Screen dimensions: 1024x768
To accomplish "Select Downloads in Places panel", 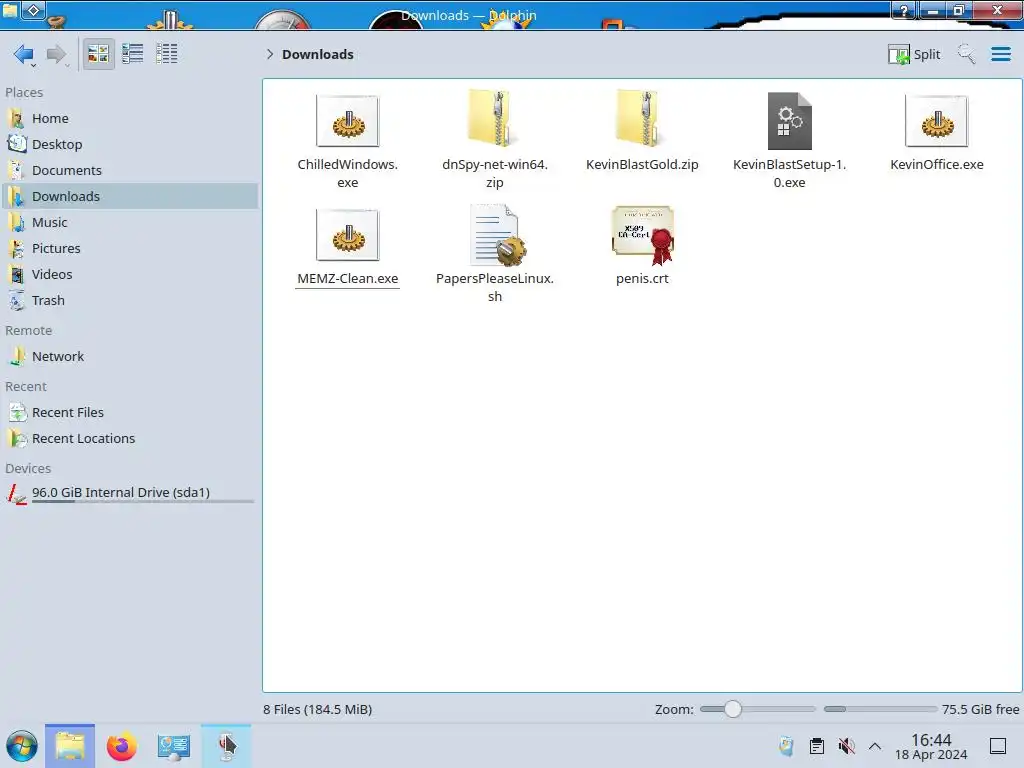I will (129, 197).
